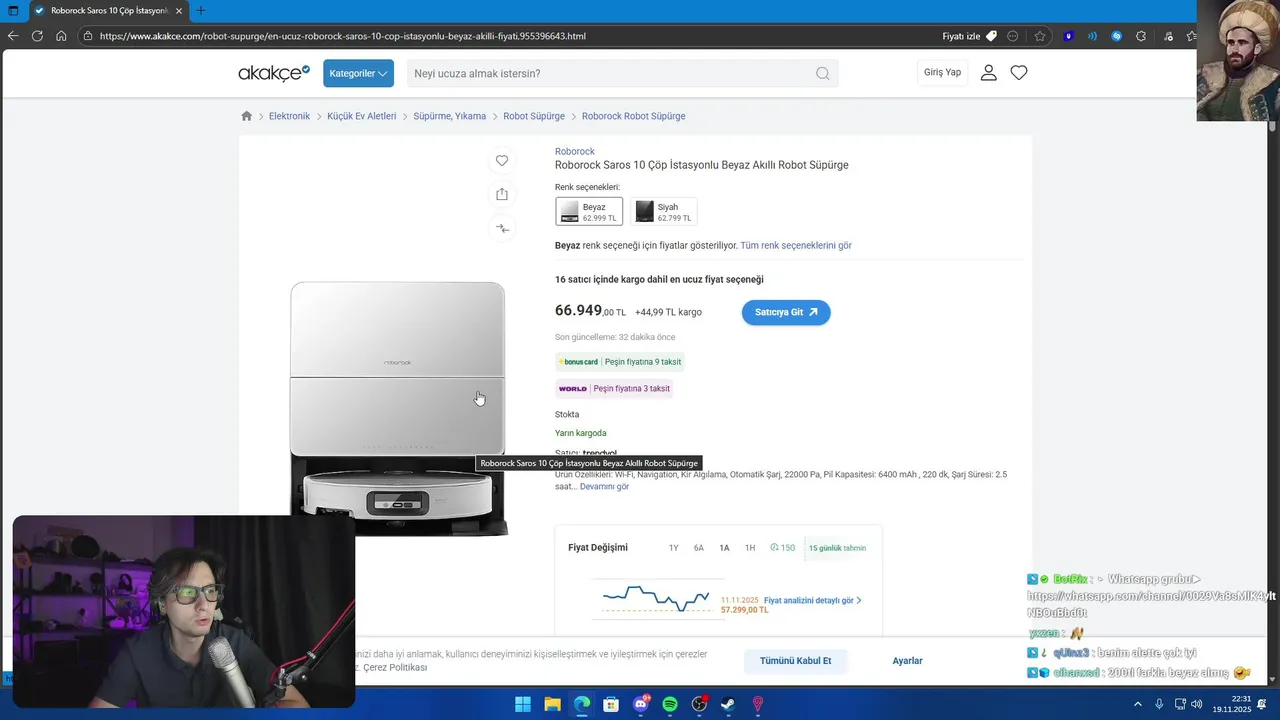Image resolution: width=1280 pixels, height=720 pixels.
Task: Expand product details with Devamını gör
Action: pos(604,486)
